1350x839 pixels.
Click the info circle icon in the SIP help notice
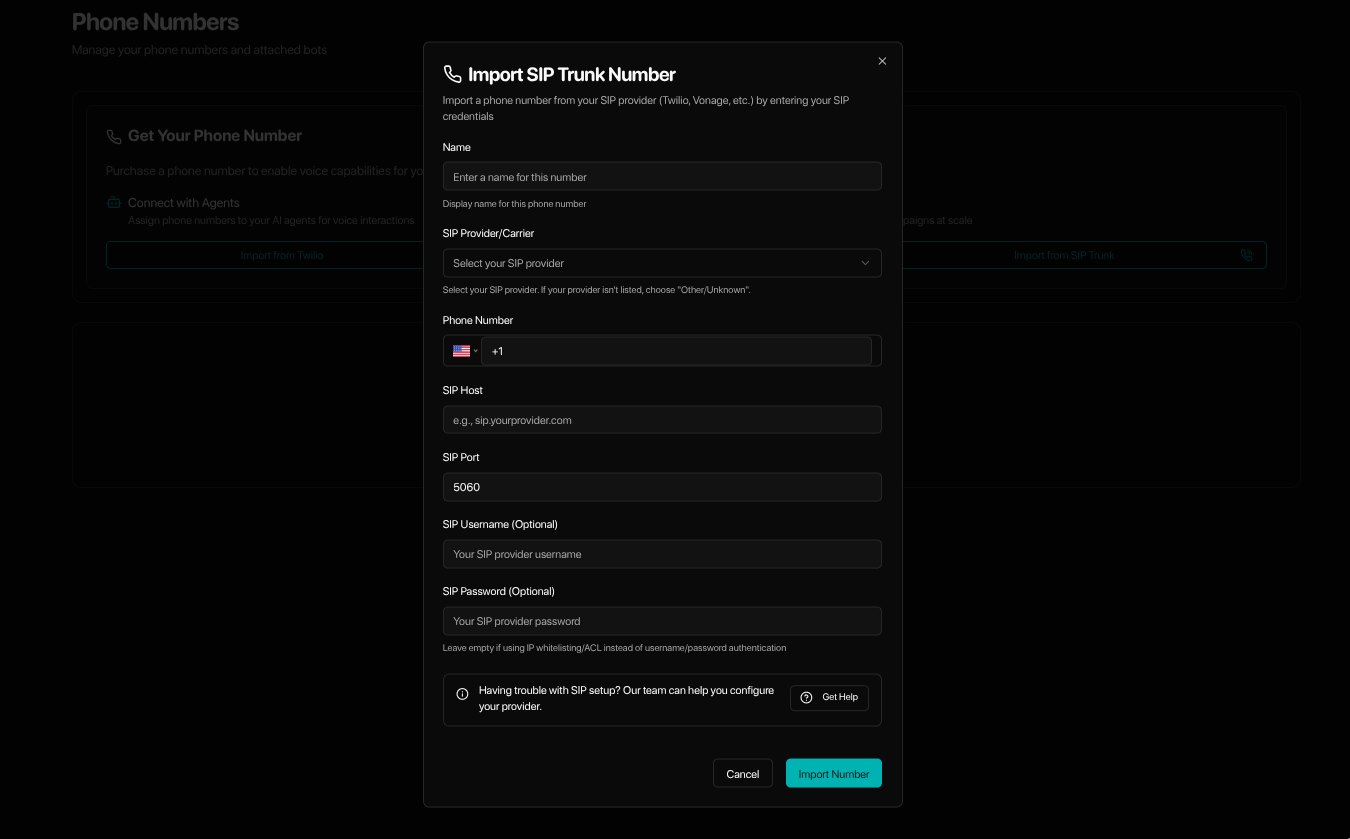pyautogui.click(x=462, y=693)
